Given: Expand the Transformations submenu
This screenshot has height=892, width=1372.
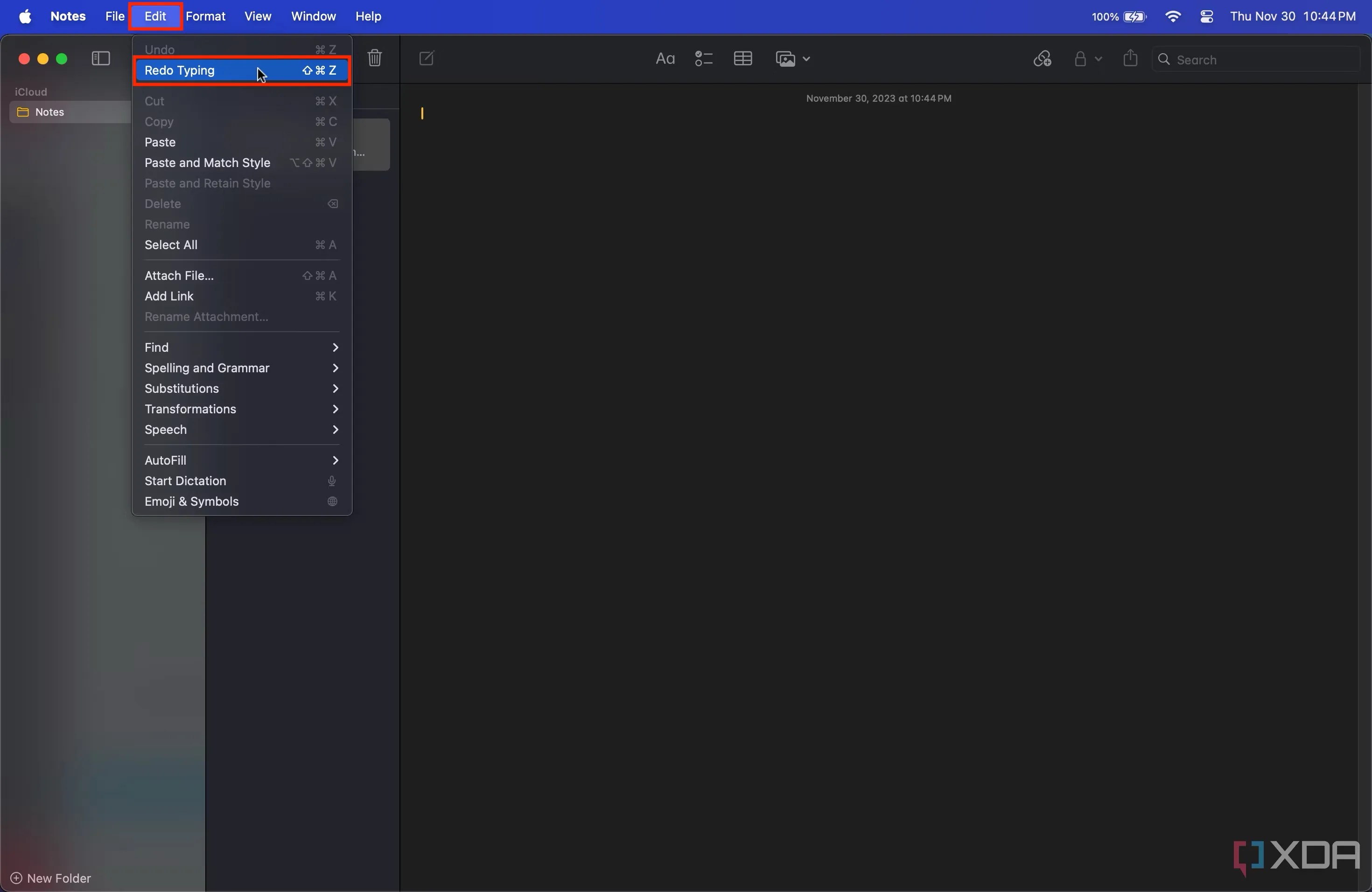Looking at the screenshot, I should click(x=241, y=409).
